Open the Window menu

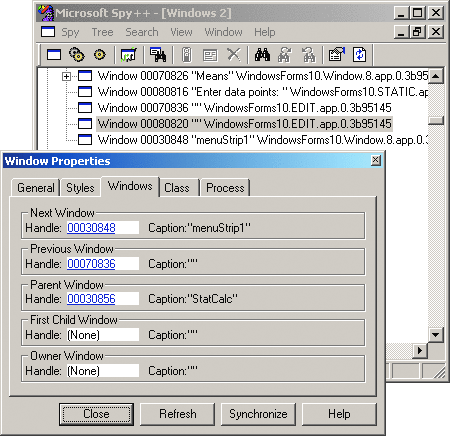point(223,32)
